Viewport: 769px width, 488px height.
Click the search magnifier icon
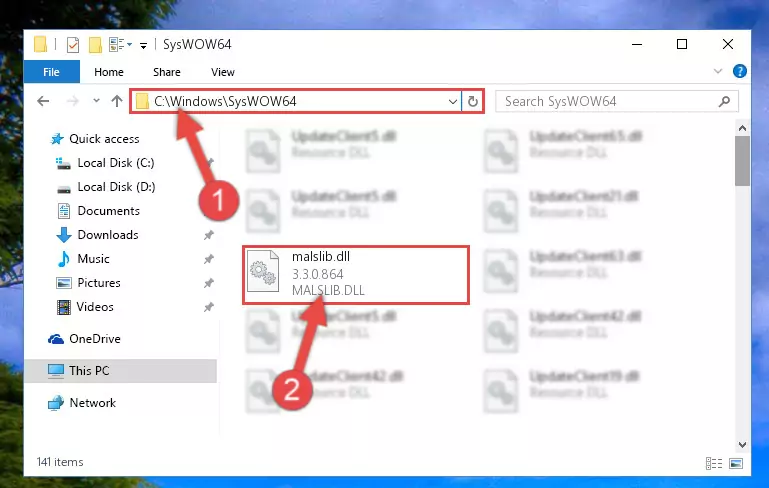[724, 102]
